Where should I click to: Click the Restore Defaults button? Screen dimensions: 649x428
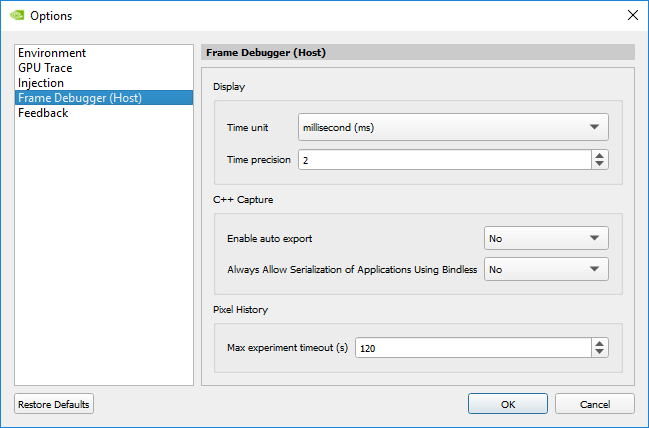pos(54,404)
